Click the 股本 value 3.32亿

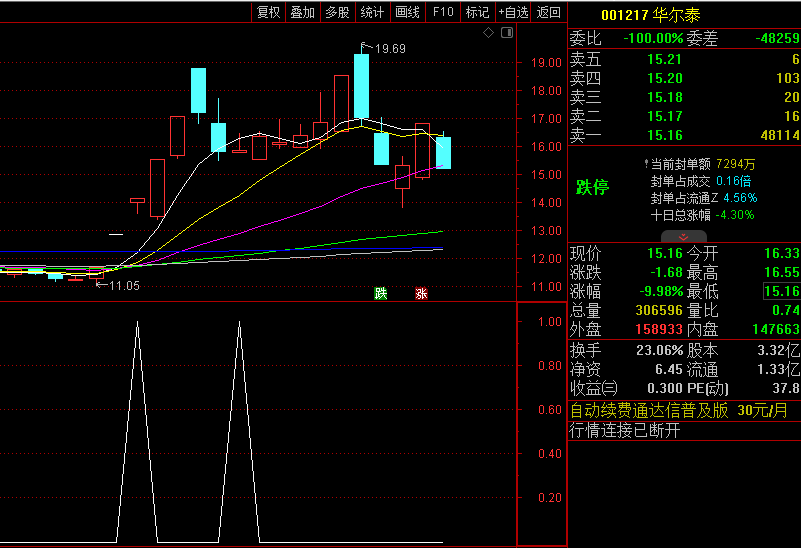point(778,350)
